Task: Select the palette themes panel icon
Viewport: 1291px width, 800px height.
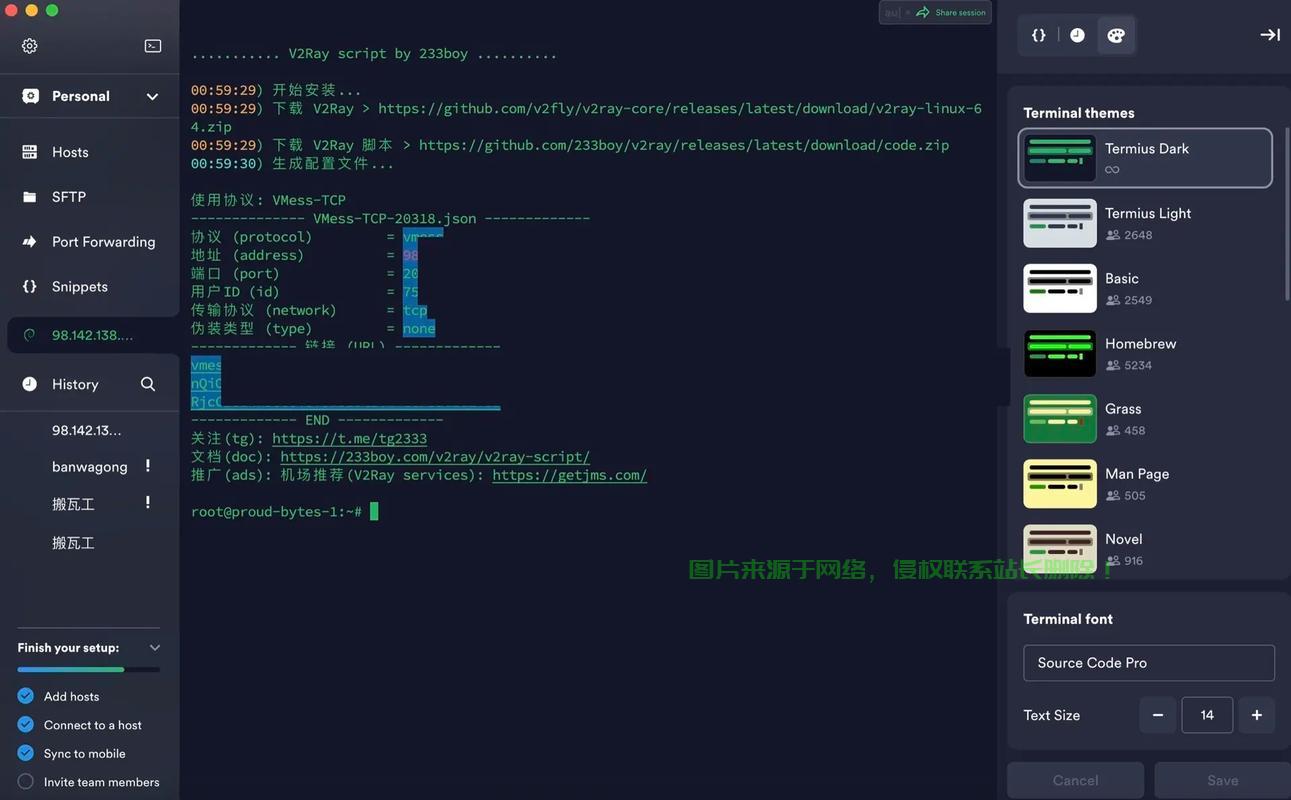Action: (1116, 35)
